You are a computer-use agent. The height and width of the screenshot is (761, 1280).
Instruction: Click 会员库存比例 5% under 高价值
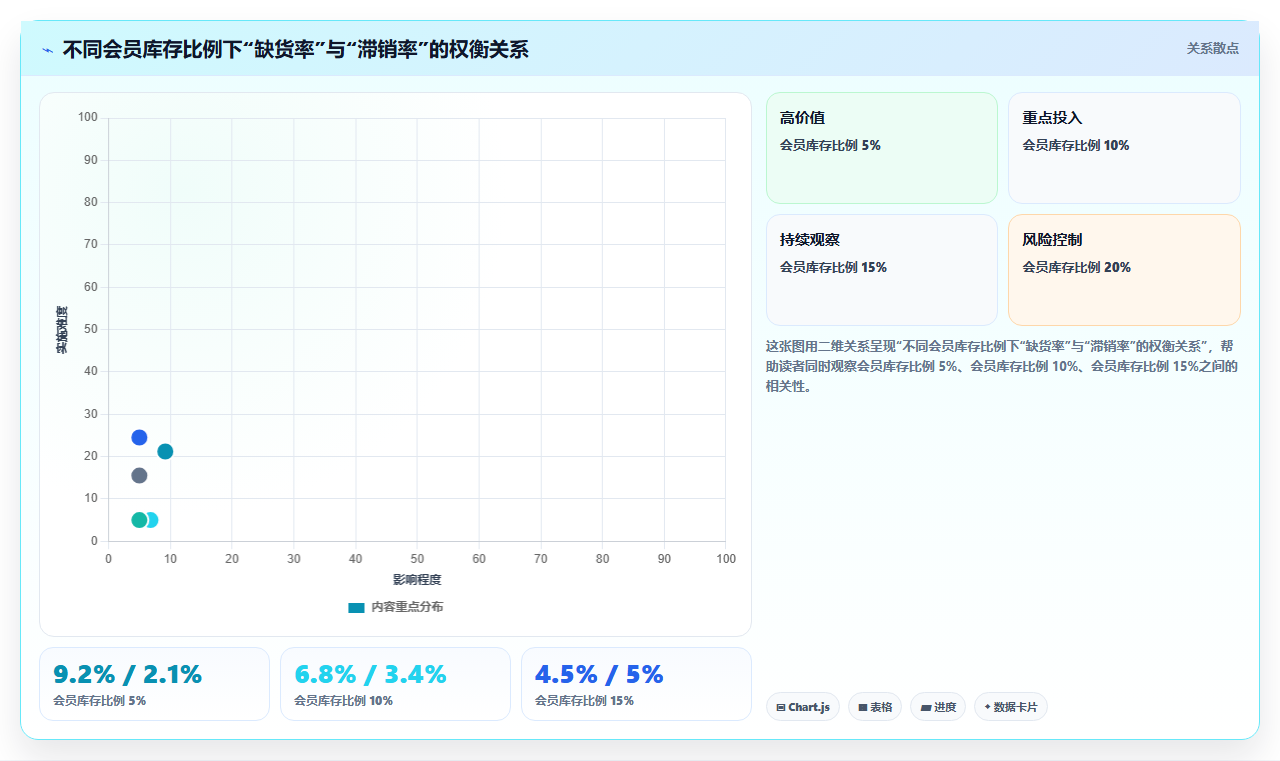(830, 145)
